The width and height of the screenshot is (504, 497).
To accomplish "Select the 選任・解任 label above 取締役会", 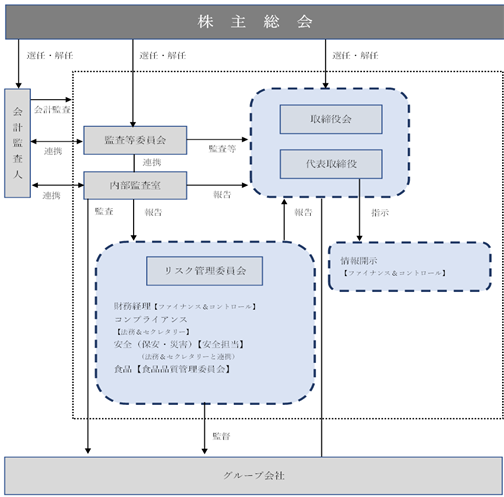I will 355,55.
